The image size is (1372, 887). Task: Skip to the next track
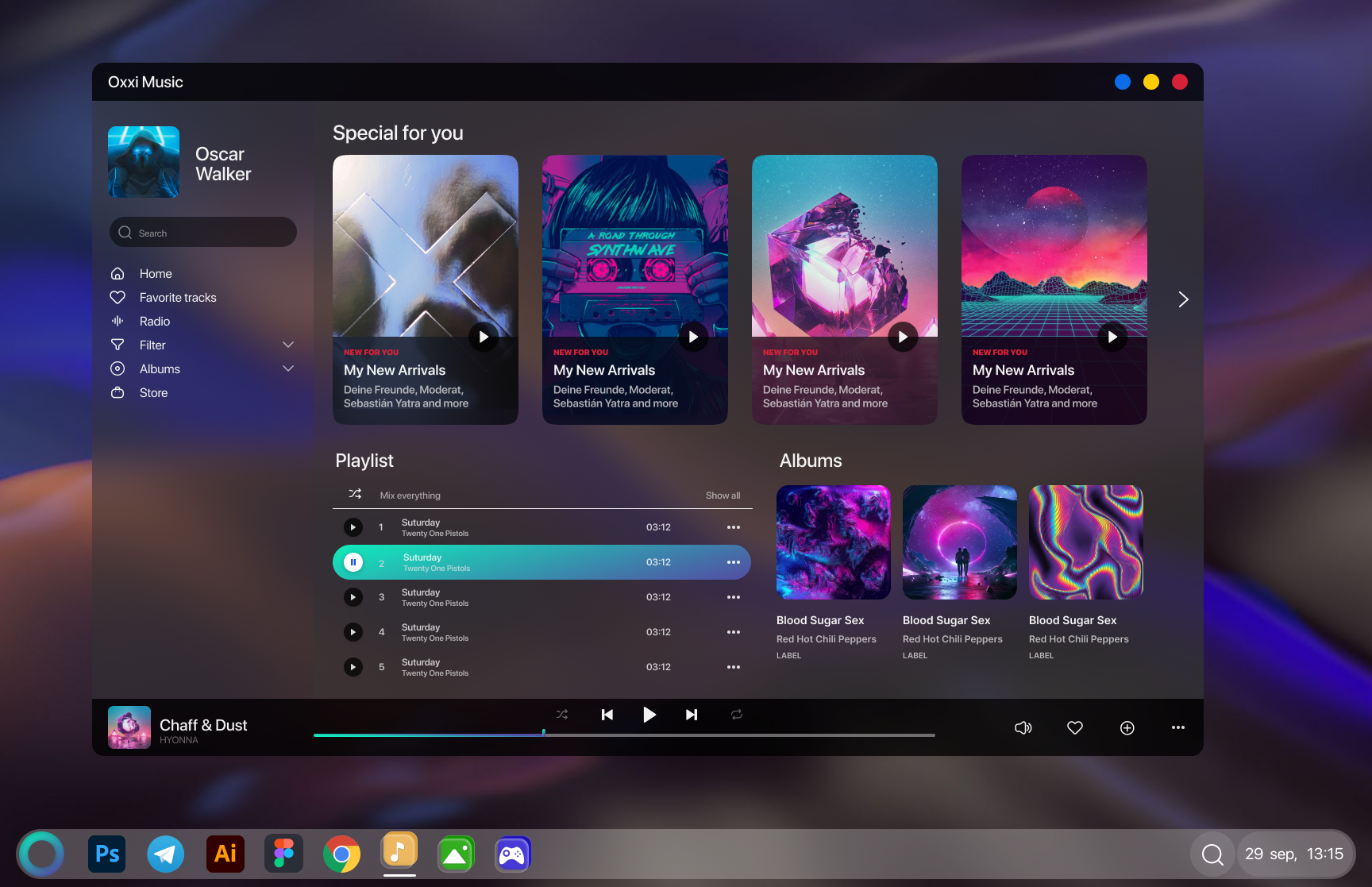(x=692, y=715)
